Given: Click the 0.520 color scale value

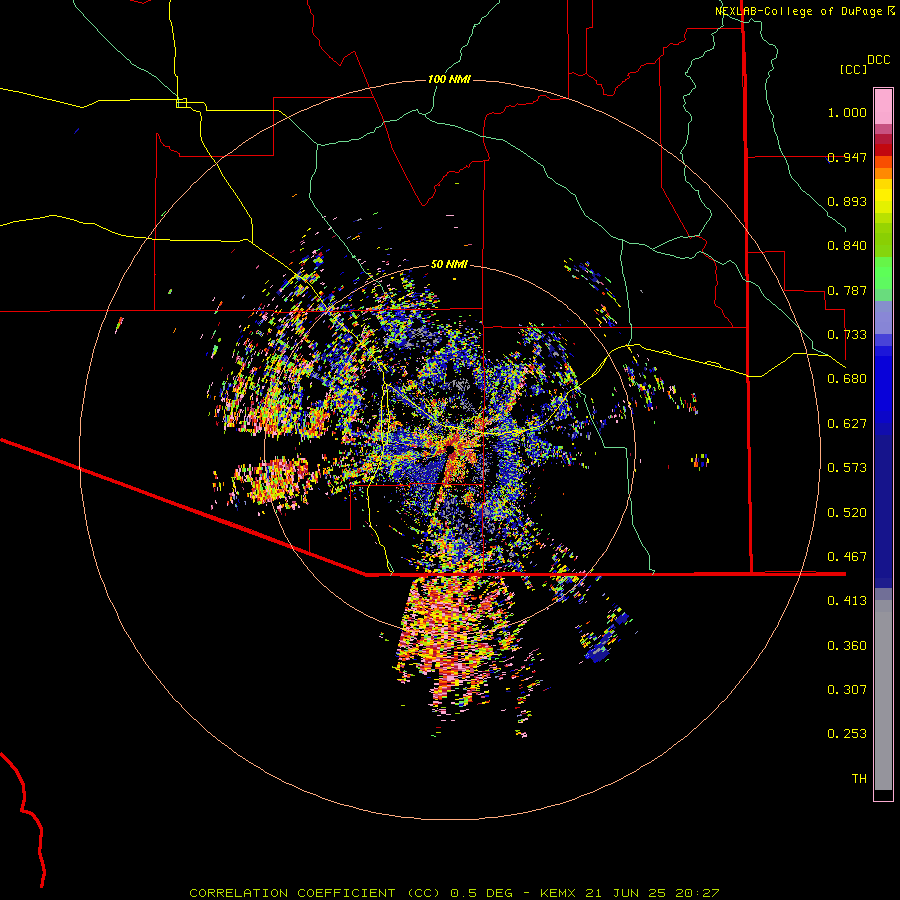Looking at the screenshot, I should (847, 513).
